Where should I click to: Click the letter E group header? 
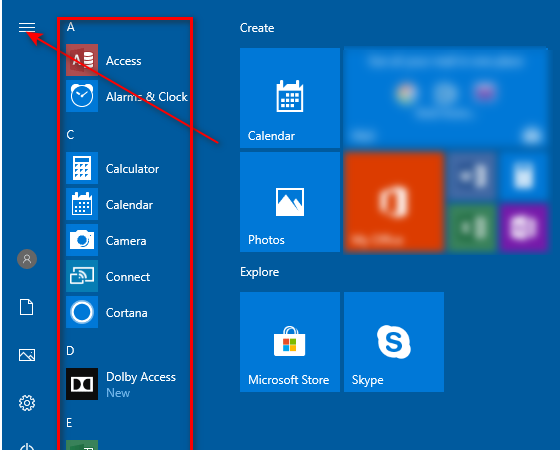pyautogui.click(x=69, y=422)
